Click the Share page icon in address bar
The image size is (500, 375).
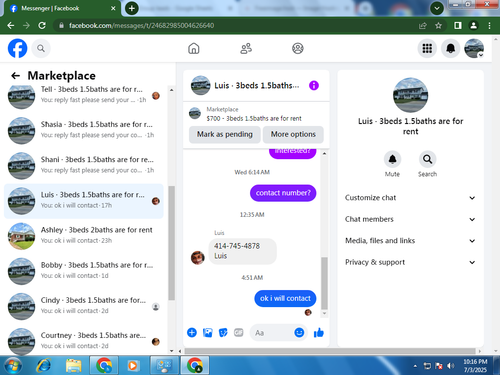click(423, 25)
